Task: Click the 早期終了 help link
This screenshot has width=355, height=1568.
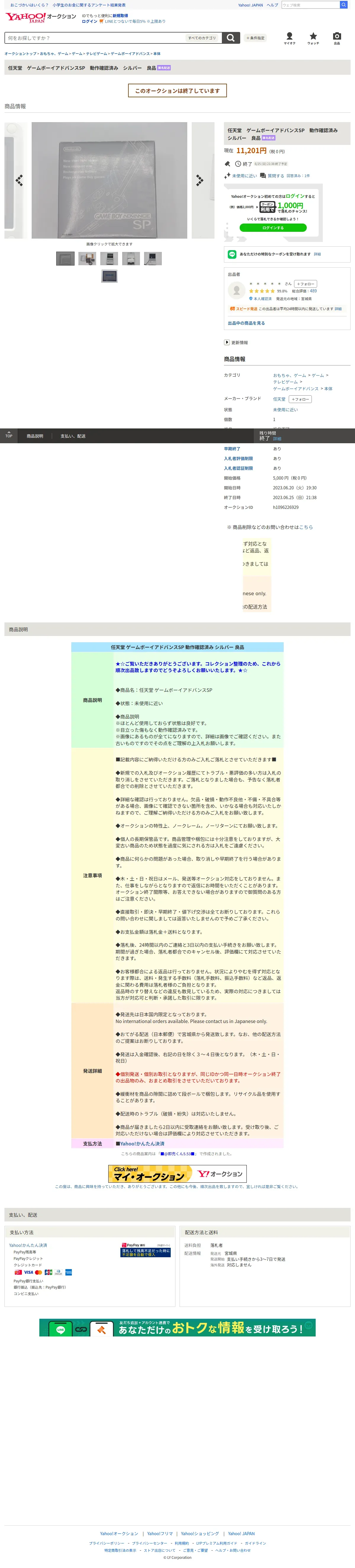Action: tap(232, 449)
